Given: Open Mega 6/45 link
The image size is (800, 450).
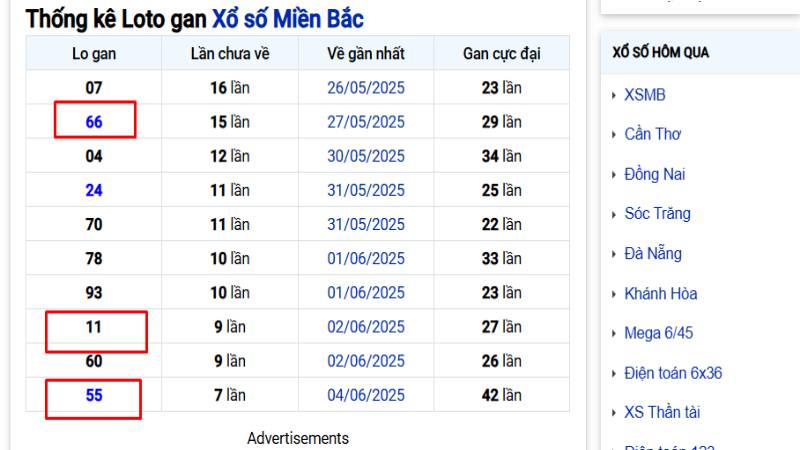Looking at the screenshot, I should tap(659, 333).
